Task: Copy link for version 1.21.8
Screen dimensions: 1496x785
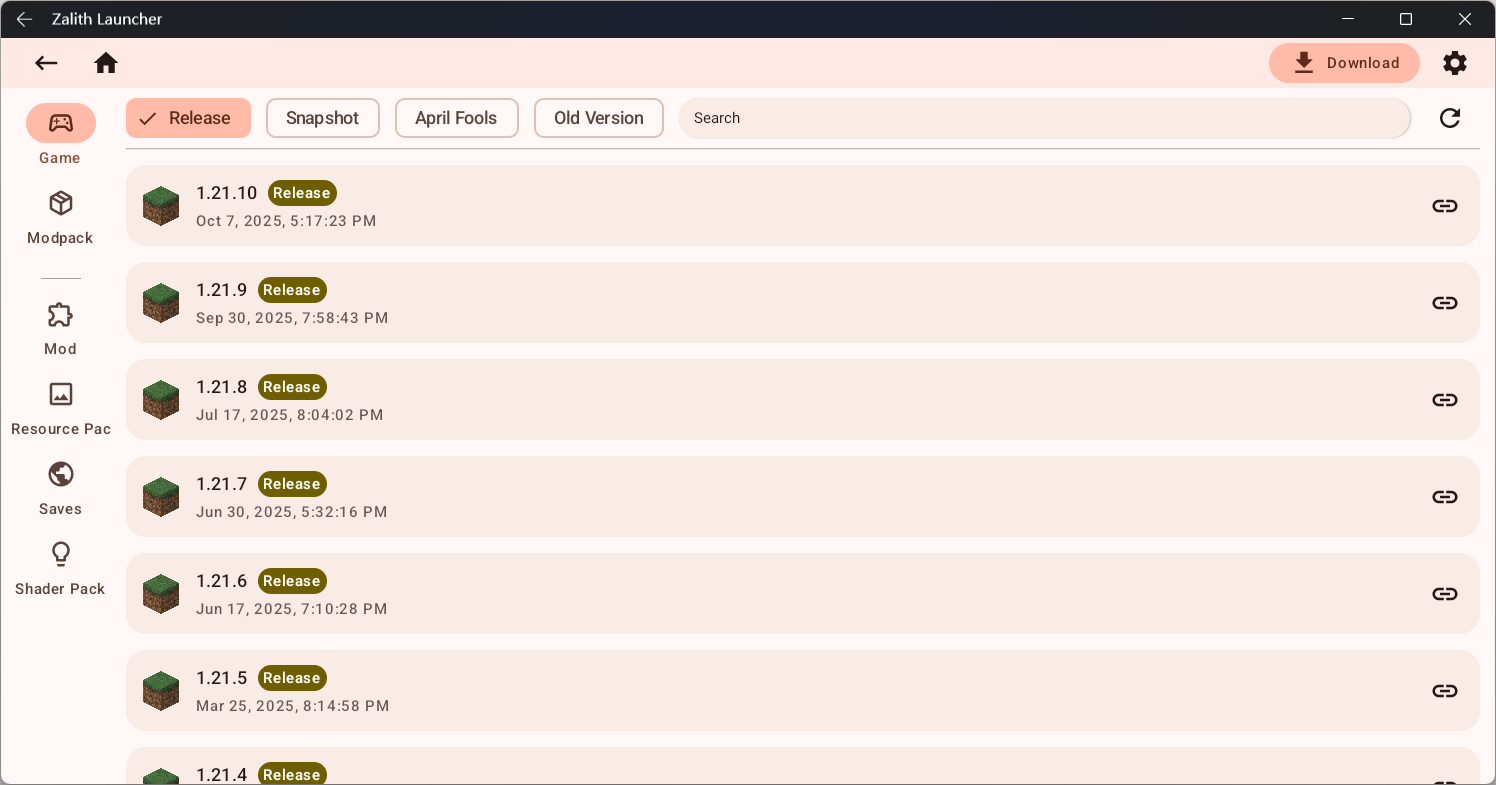Action: (x=1444, y=399)
